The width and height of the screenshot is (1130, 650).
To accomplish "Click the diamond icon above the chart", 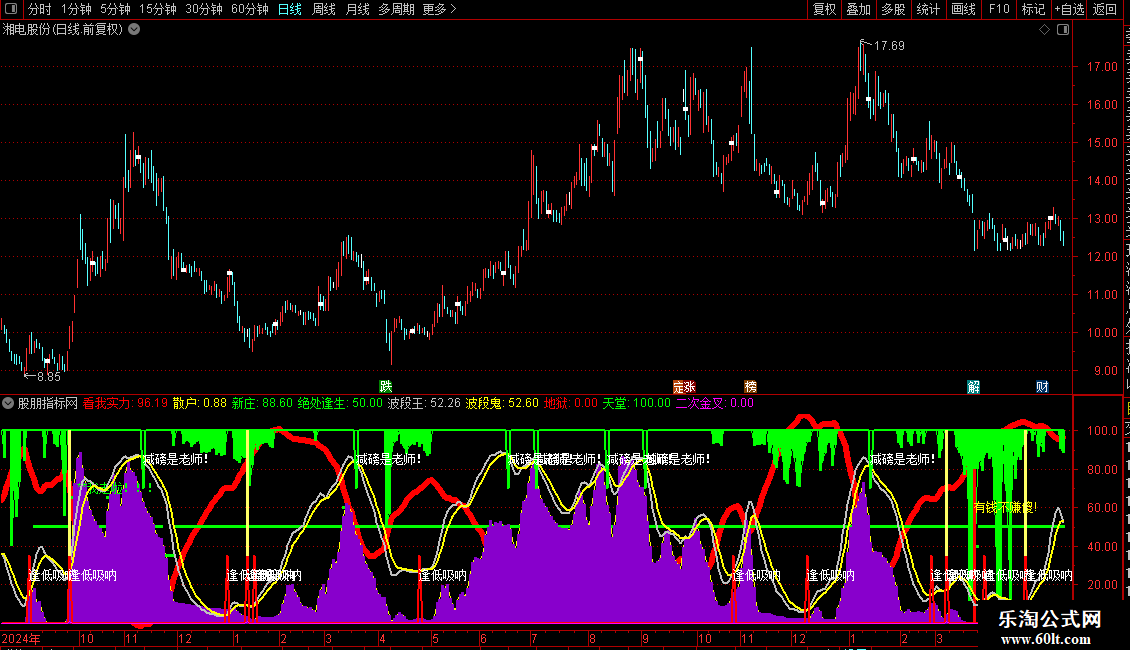I will (x=1044, y=30).
